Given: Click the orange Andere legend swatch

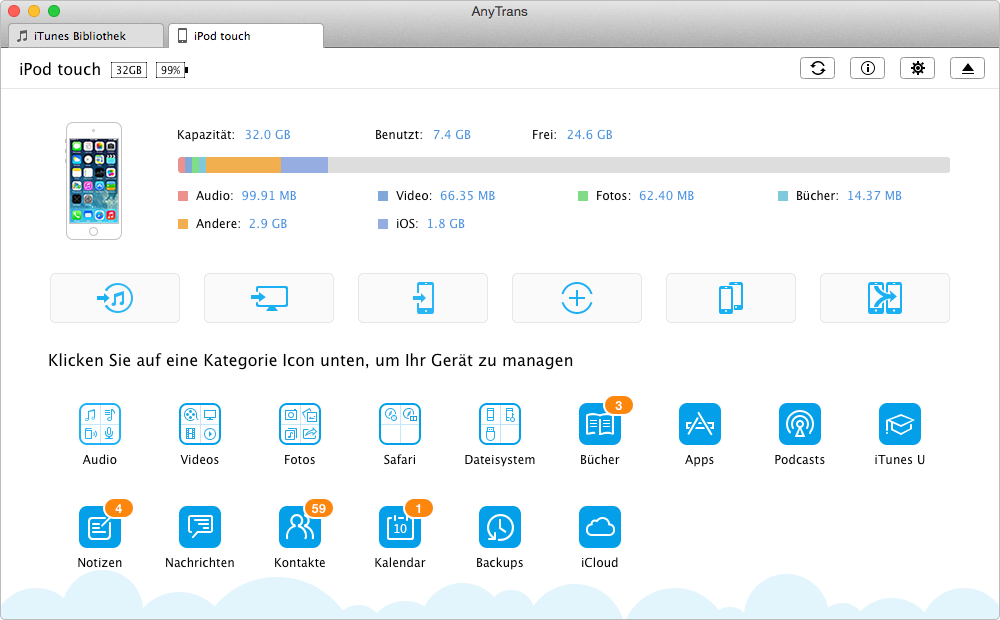Looking at the screenshot, I should click(x=183, y=224).
